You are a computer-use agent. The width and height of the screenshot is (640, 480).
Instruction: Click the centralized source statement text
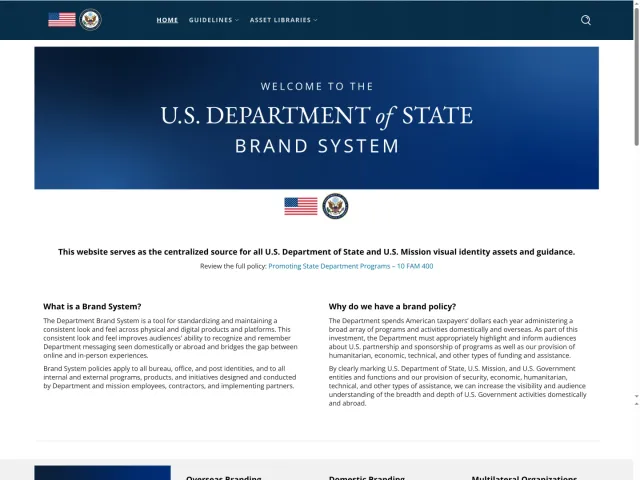pos(316,252)
